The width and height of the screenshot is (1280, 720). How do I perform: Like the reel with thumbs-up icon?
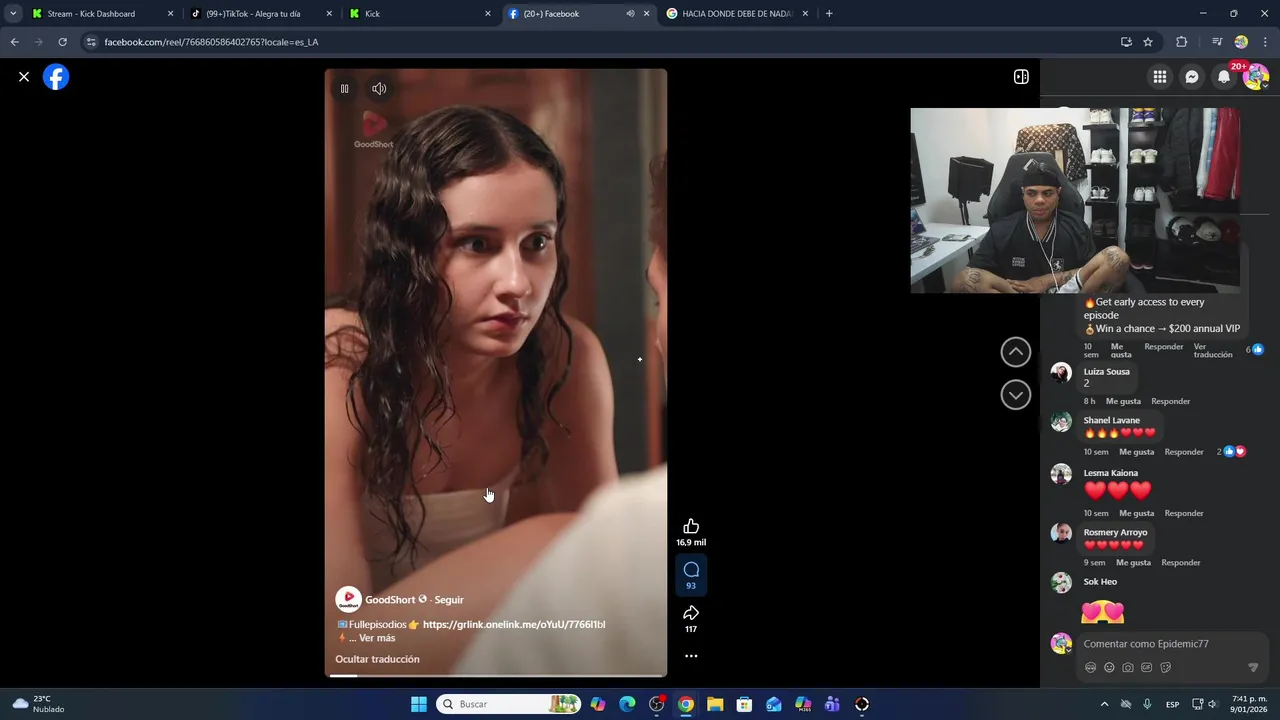tap(691, 526)
